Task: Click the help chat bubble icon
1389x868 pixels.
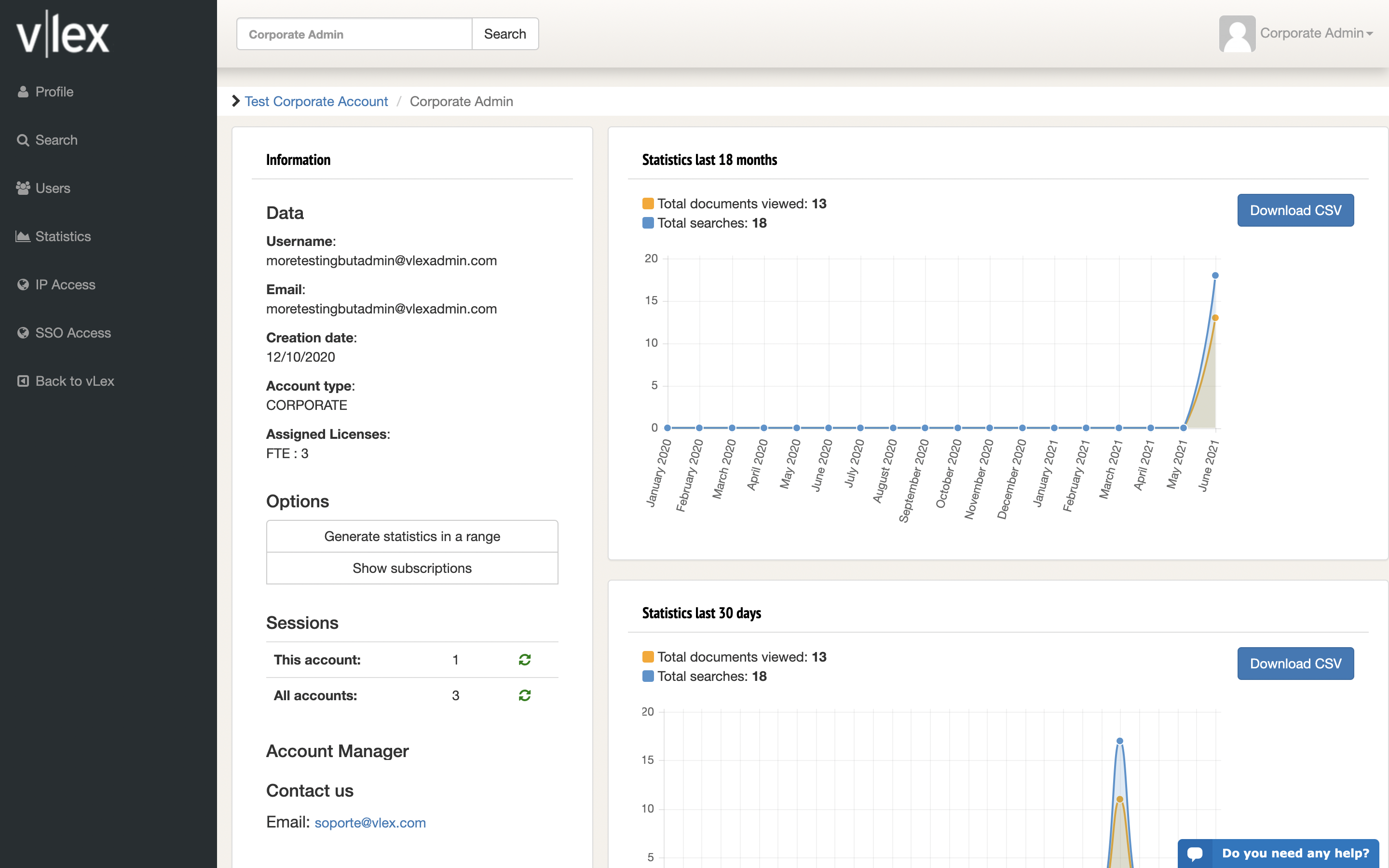Action: pos(1195,853)
